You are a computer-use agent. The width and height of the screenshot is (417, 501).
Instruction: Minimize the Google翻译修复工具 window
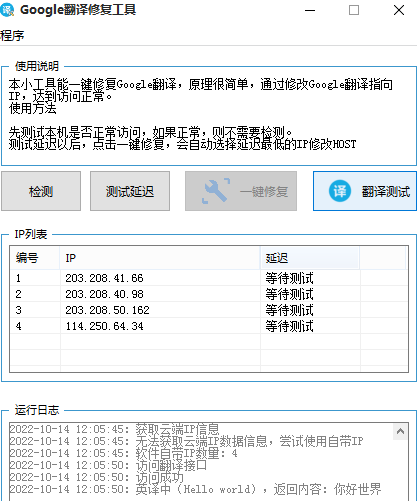310,10
